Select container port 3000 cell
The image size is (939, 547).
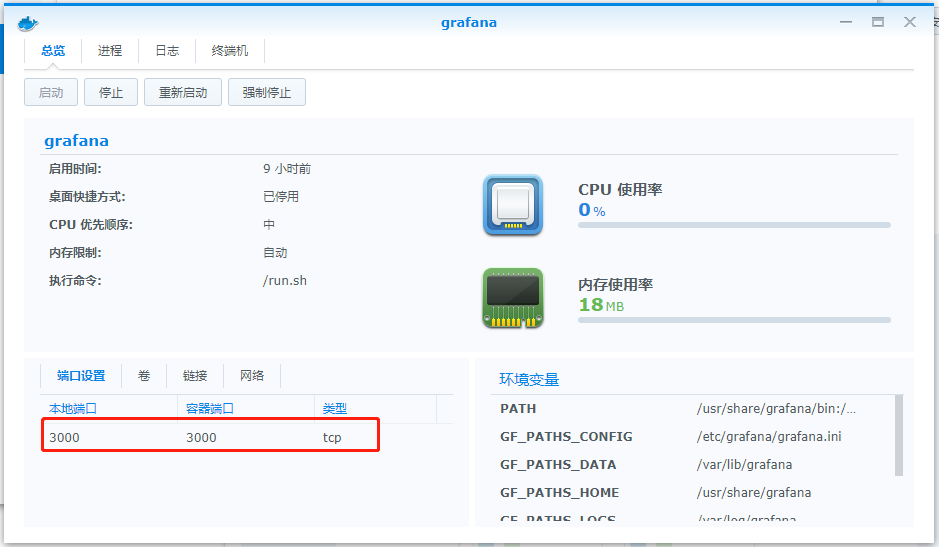point(201,437)
